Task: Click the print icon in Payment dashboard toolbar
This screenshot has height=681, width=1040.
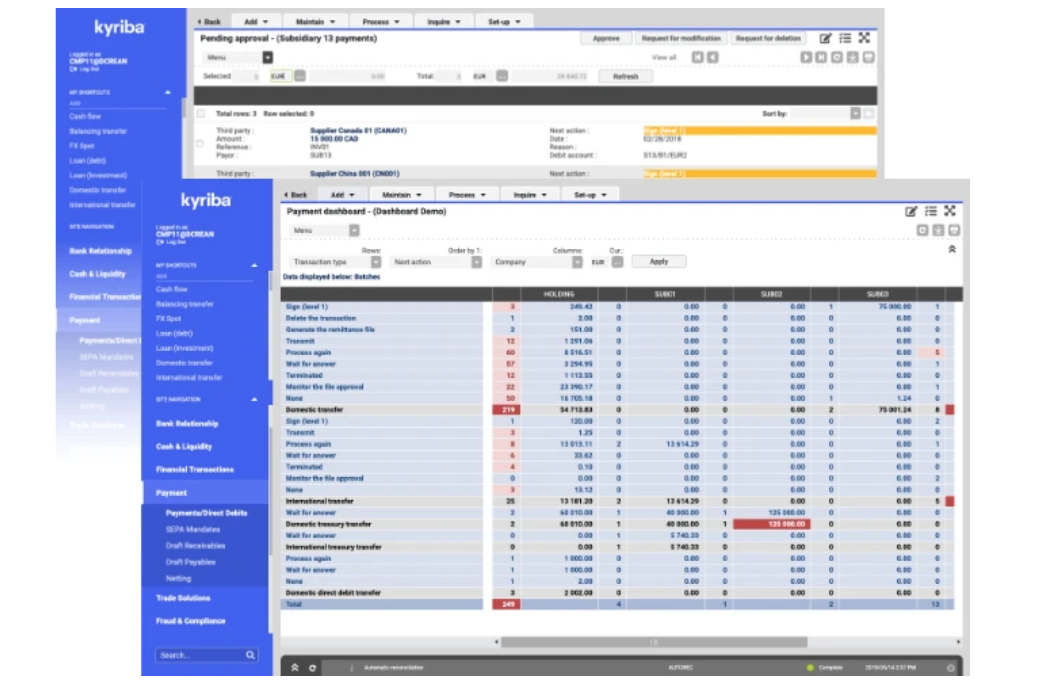Action: (954, 230)
